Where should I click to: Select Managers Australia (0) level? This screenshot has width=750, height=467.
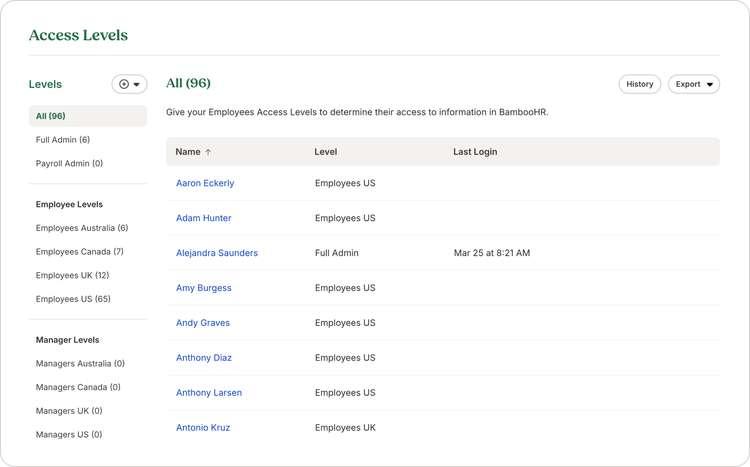point(80,364)
